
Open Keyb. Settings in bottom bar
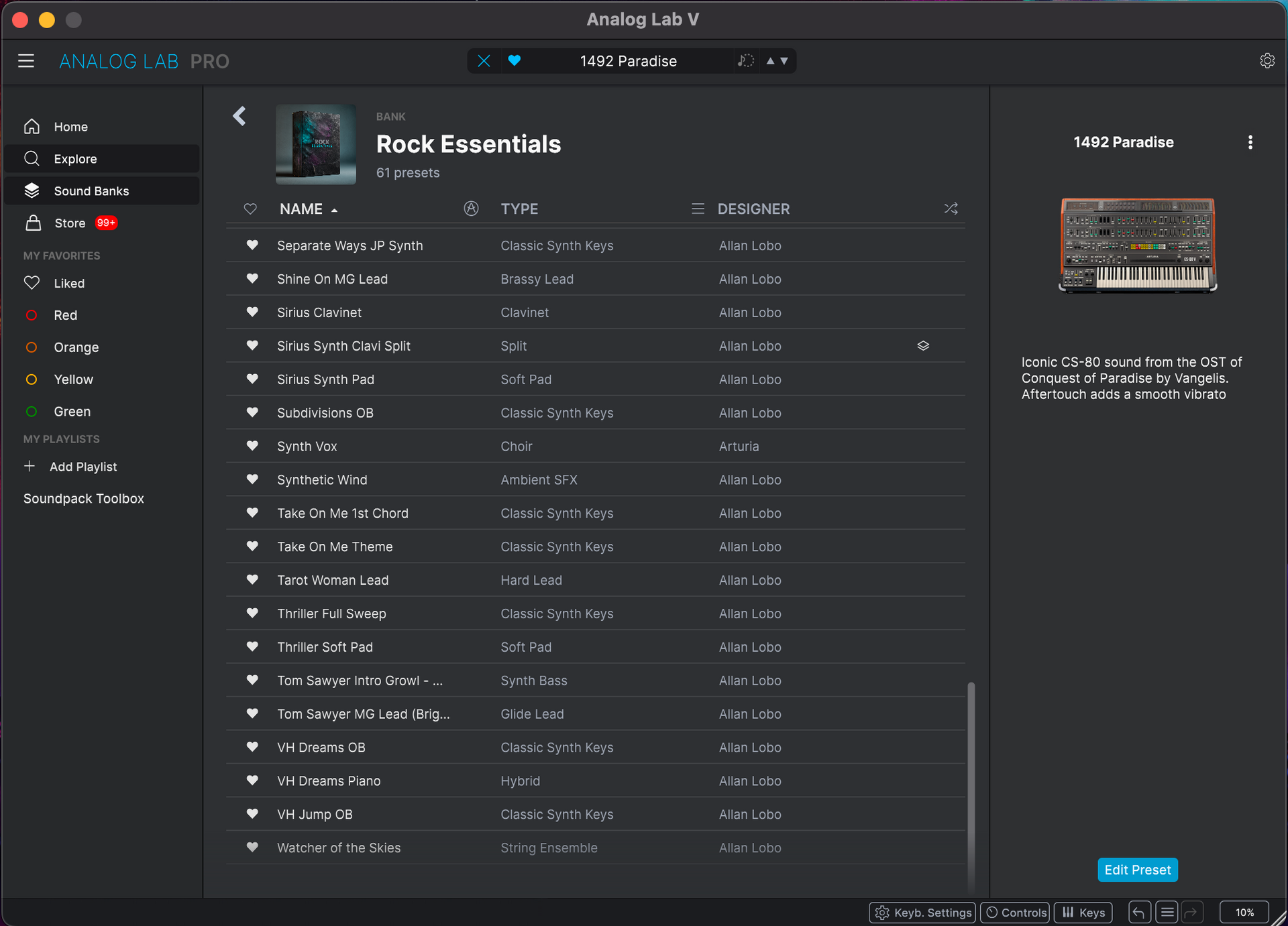pos(923,913)
